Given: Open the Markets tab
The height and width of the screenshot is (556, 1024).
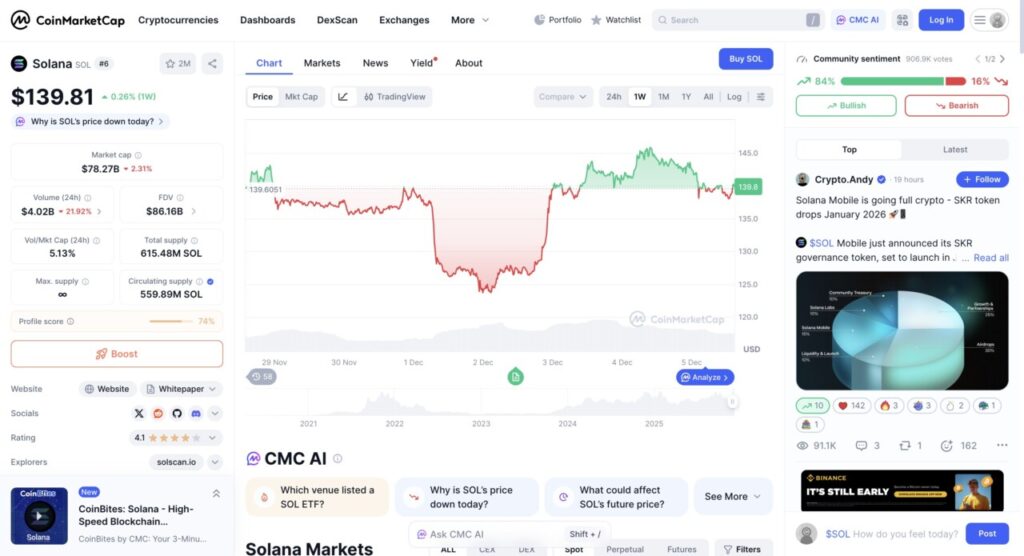Looking at the screenshot, I should 322,63.
